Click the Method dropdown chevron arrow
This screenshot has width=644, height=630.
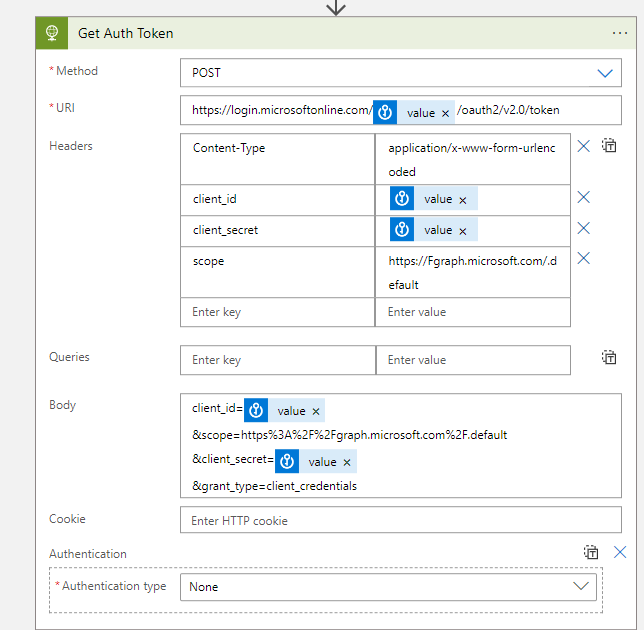[x=605, y=73]
